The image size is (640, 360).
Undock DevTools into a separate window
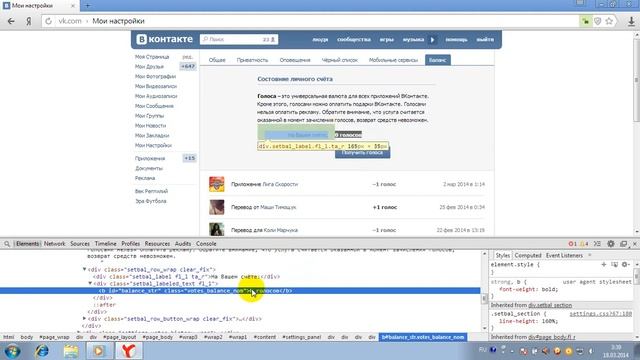(623, 244)
